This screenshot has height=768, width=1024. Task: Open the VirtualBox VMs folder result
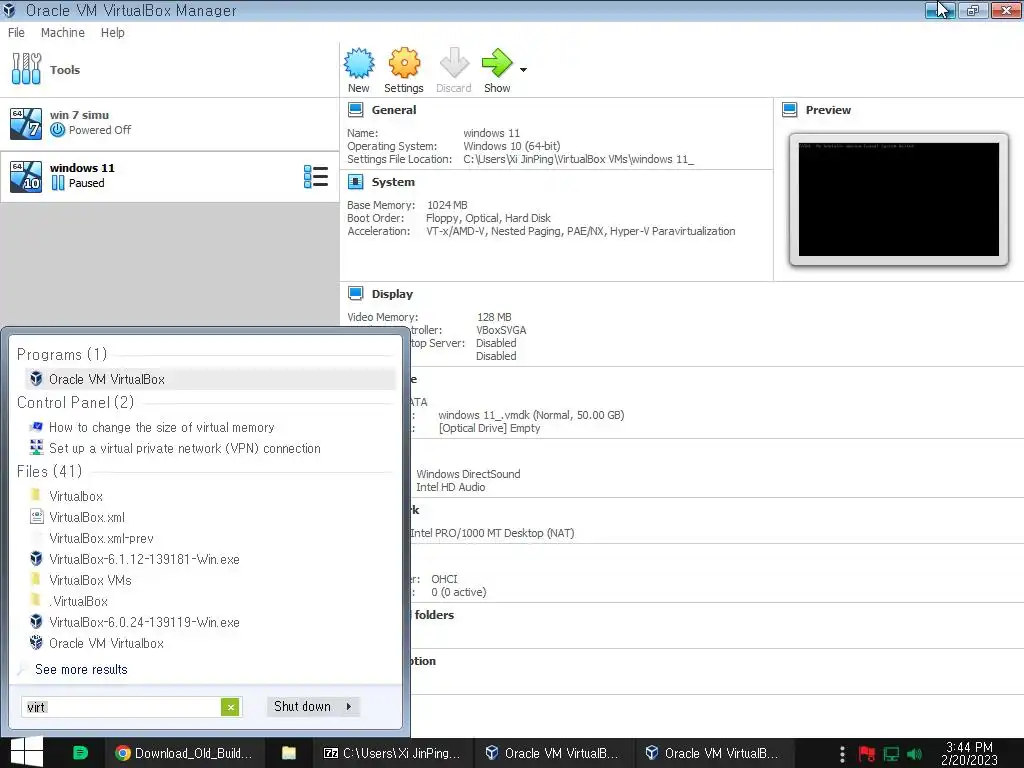tap(90, 580)
